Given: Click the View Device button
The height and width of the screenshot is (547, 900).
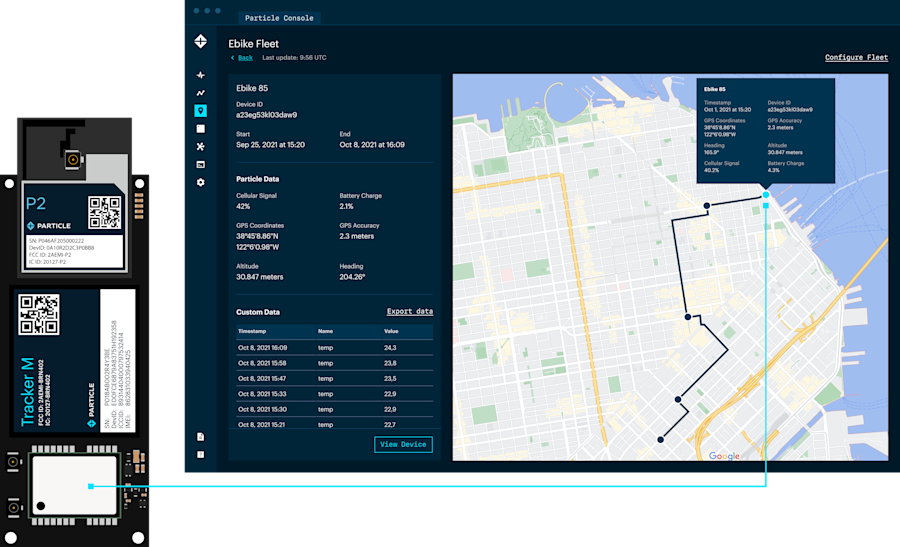Looking at the screenshot, I should (x=403, y=444).
